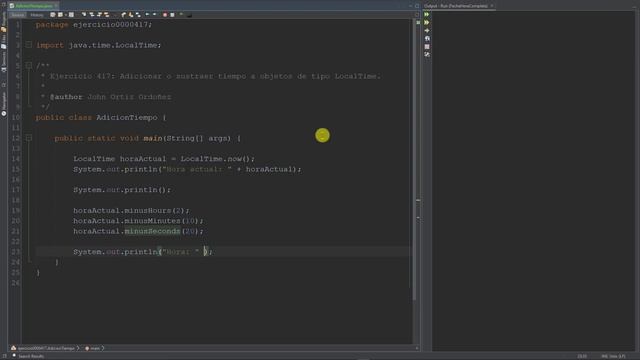The image size is (640, 360).
Task: Open the Services sidebar tab
Action: tap(4, 62)
